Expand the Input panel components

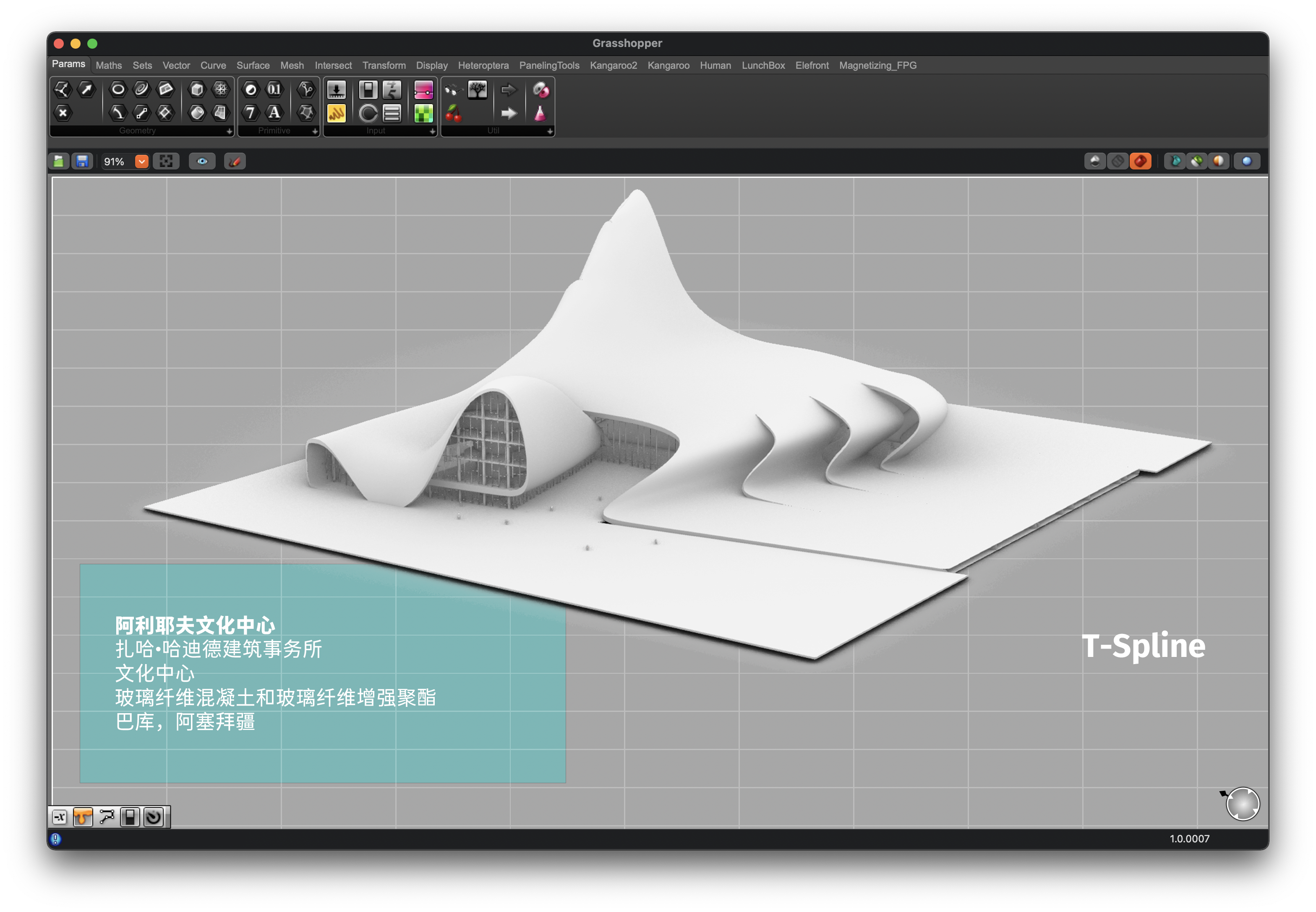(432, 131)
